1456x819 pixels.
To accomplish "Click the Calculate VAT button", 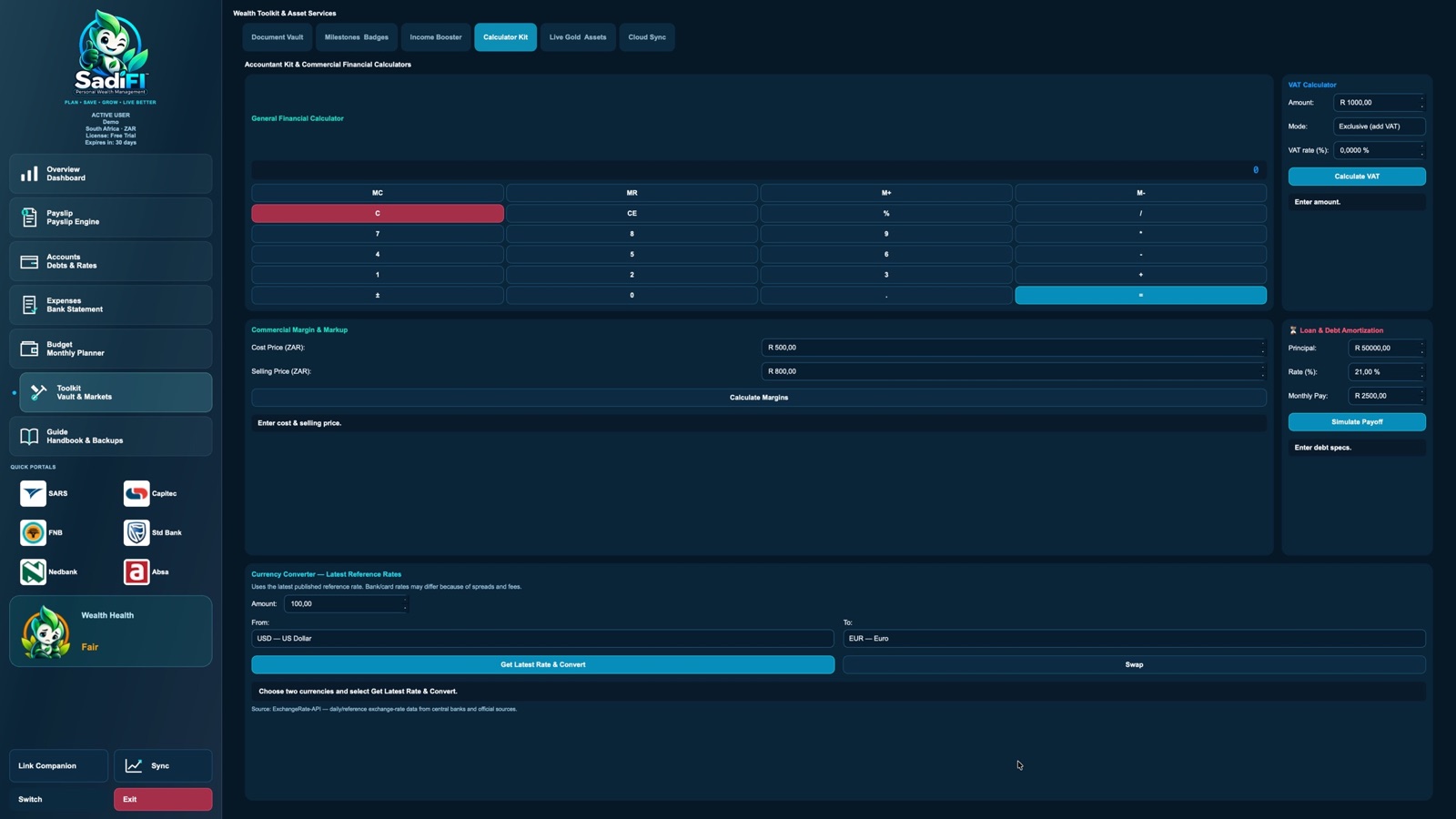I will tap(1357, 177).
